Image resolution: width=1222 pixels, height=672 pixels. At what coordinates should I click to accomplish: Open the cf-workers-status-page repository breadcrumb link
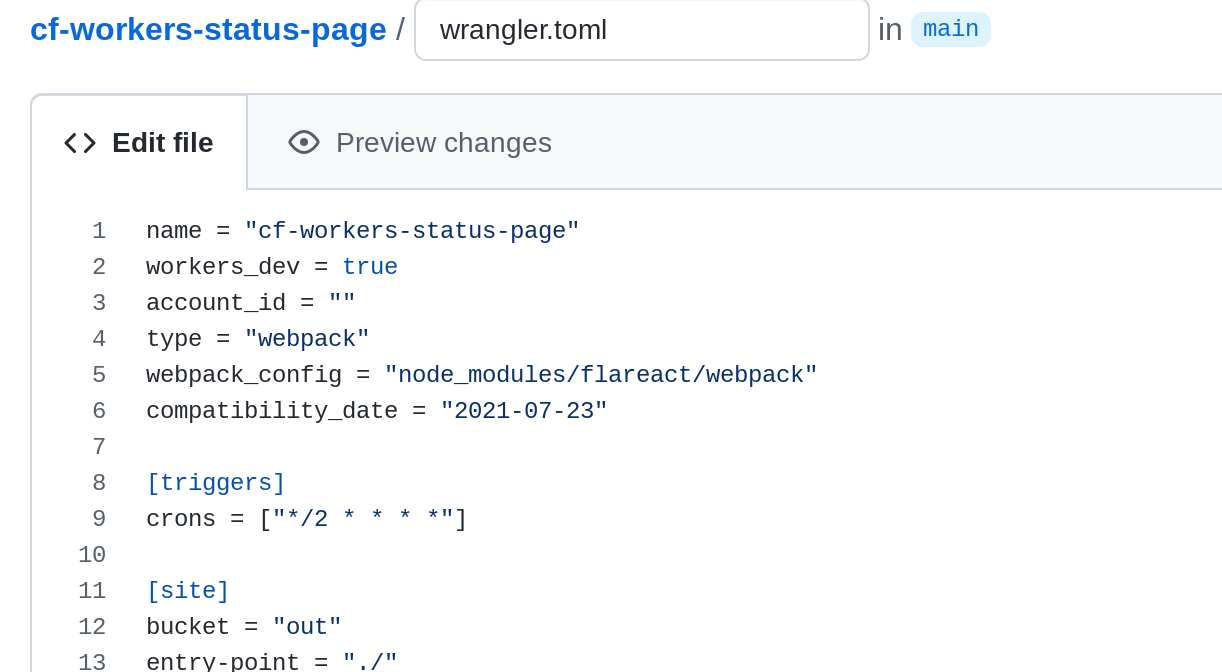208,30
